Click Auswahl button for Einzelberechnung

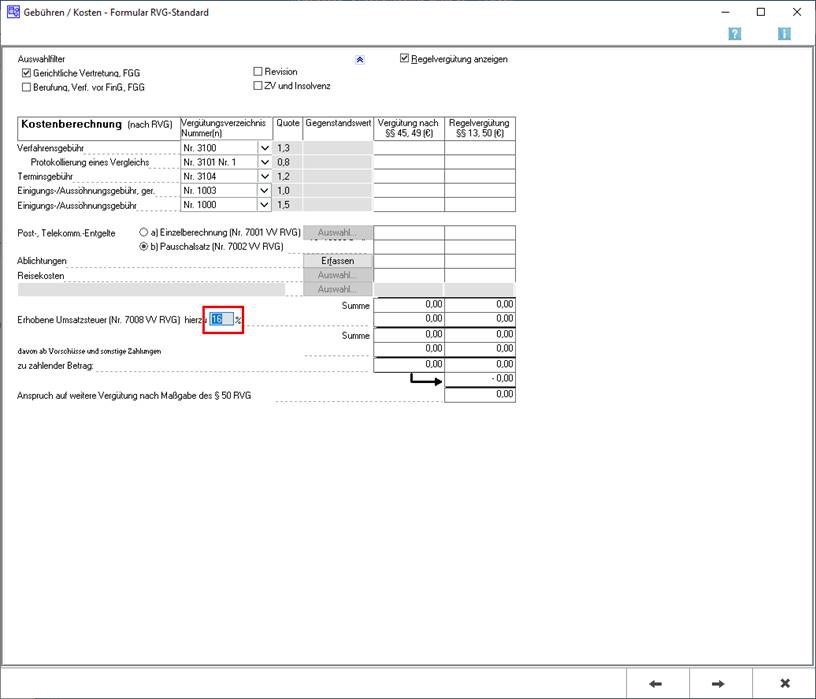[338, 233]
